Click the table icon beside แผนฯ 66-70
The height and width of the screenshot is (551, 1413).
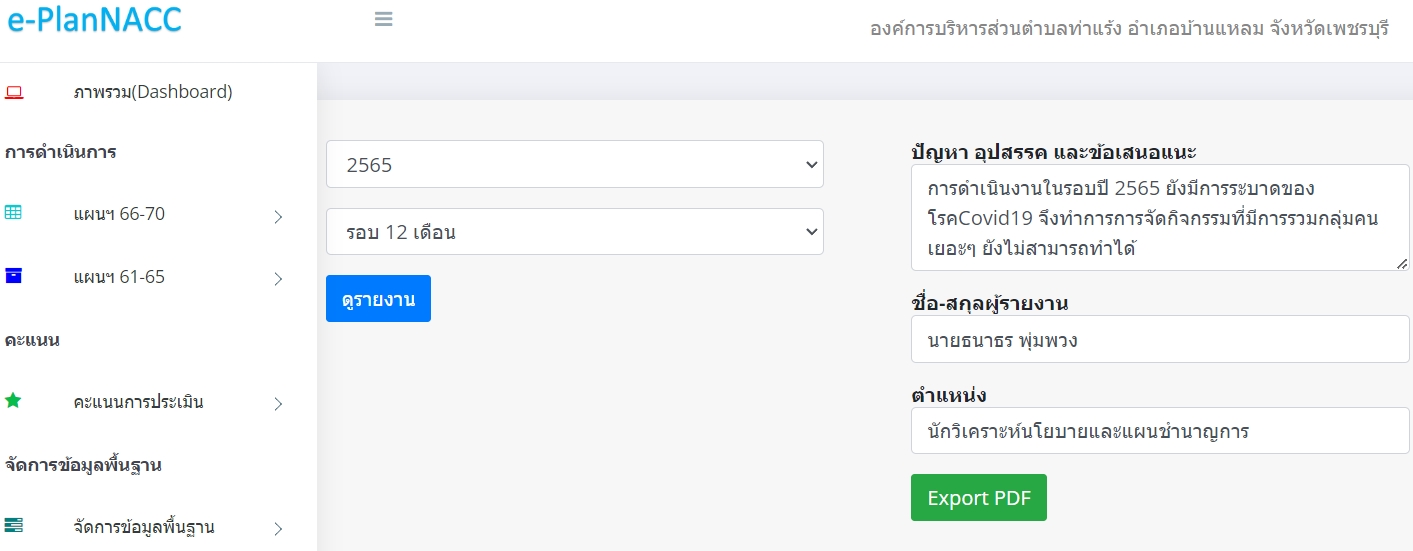(13, 213)
